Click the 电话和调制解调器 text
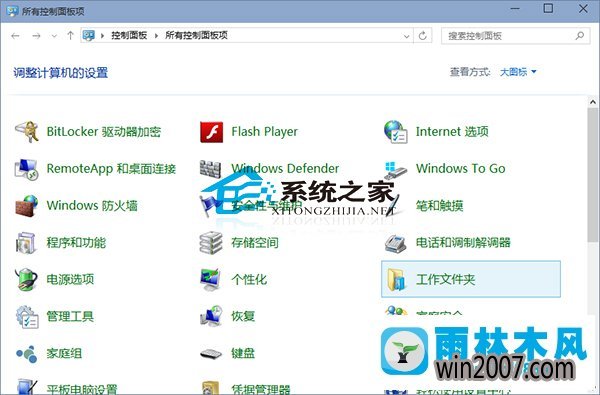Screen dimensions: 600x395 tap(463, 243)
